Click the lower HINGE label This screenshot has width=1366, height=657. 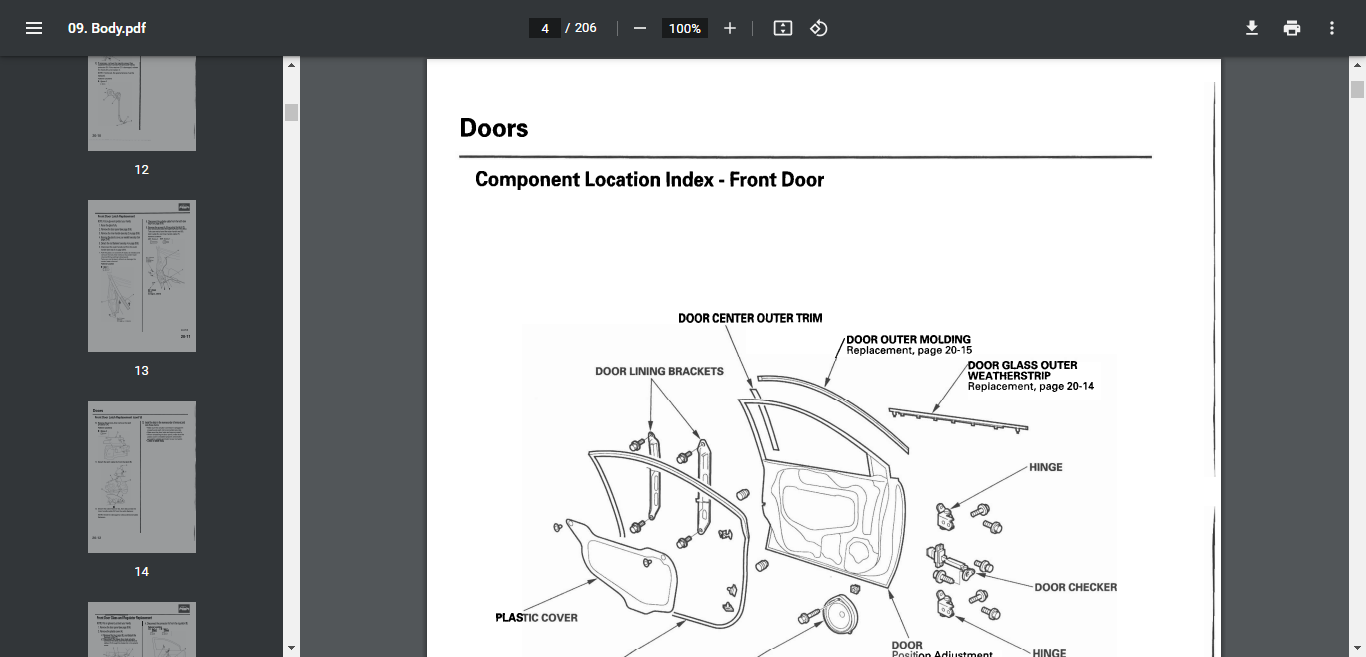[1049, 652]
